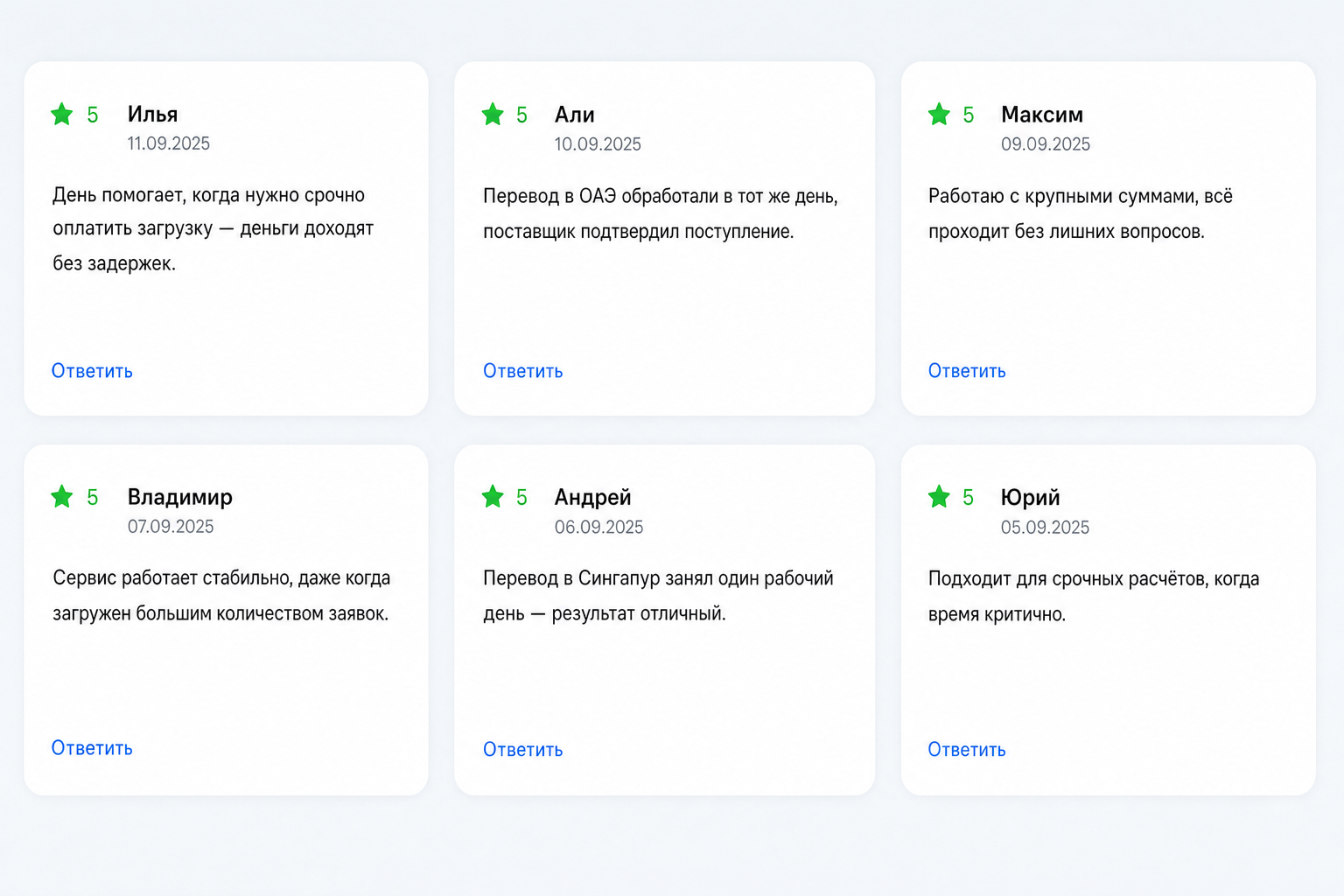
Task: Click rating number 5 beside Илья
Action: pos(93,115)
